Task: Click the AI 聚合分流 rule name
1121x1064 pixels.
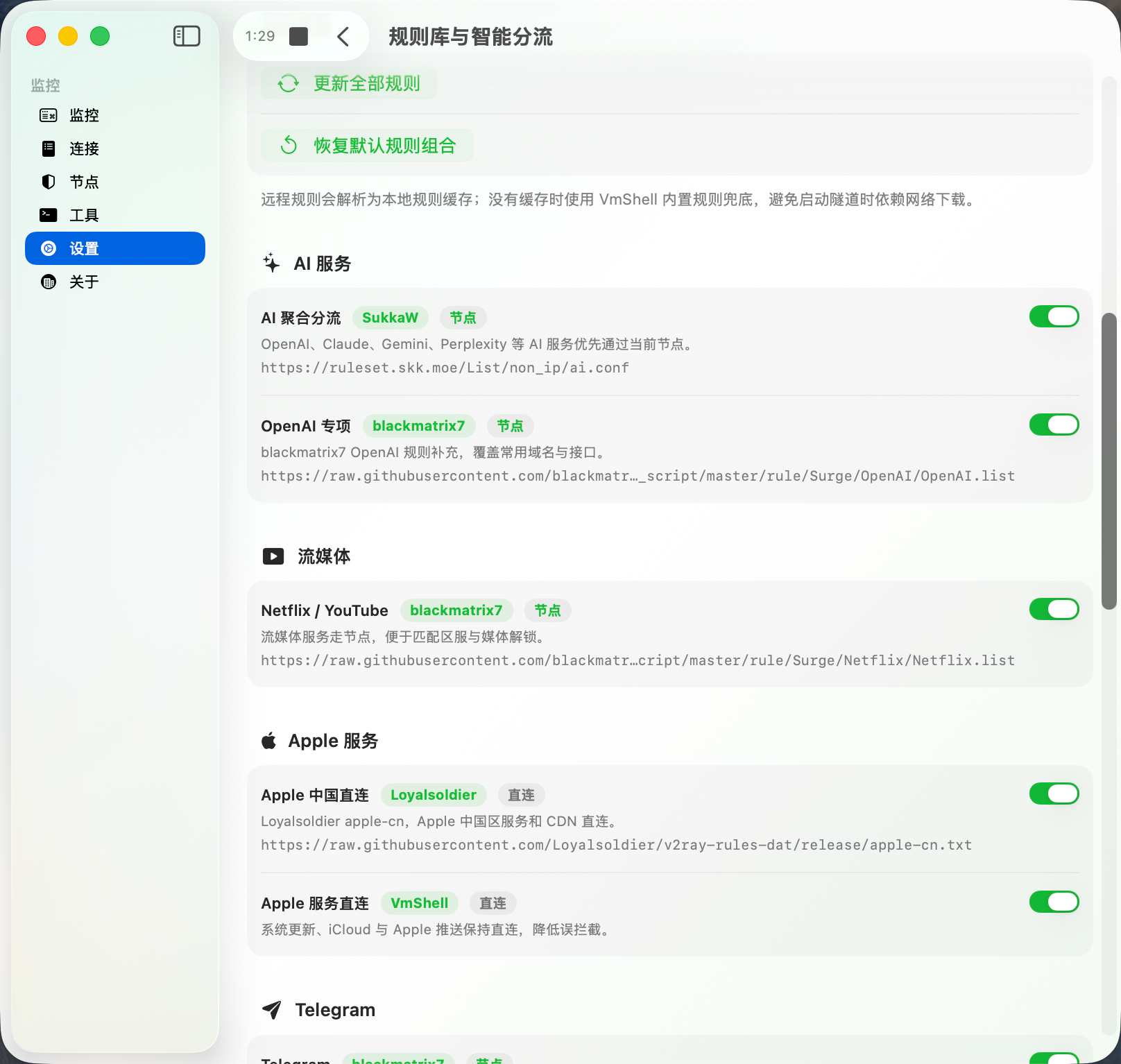Action: click(301, 318)
